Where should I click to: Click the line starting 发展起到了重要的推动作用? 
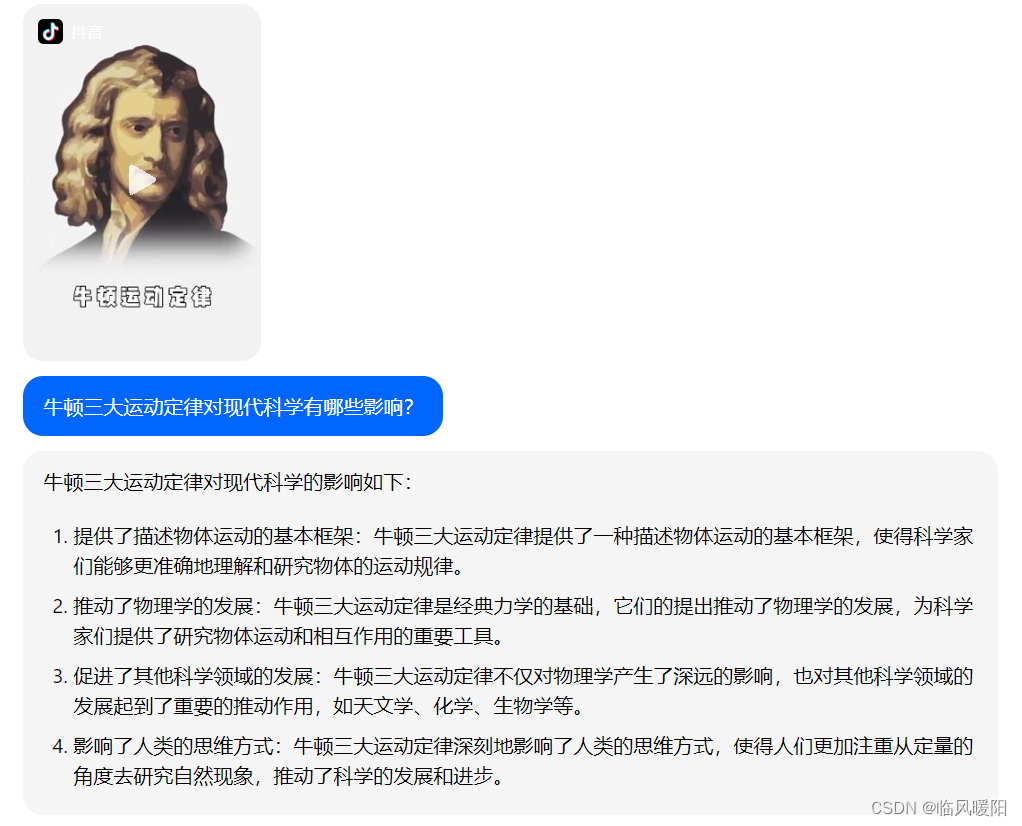tap(330, 705)
